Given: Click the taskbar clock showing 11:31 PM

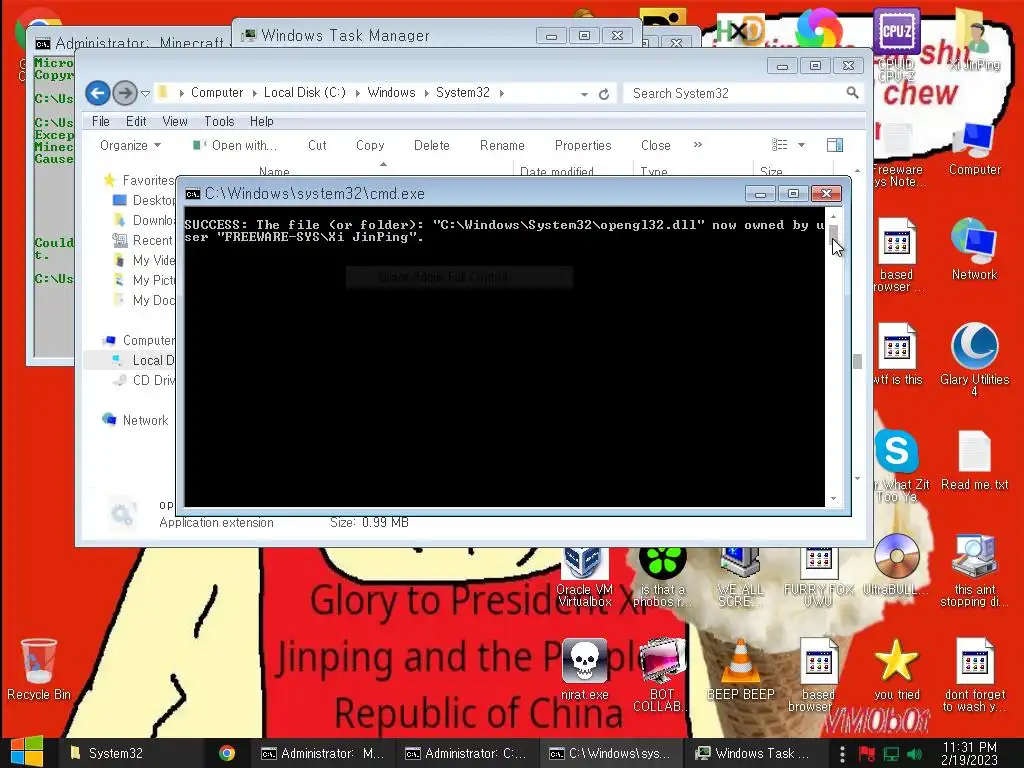Looking at the screenshot, I should pos(969,753).
